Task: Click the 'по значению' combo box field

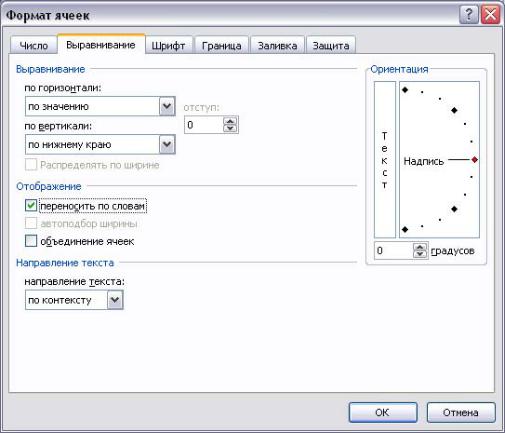Action: [x=100, y=107]
